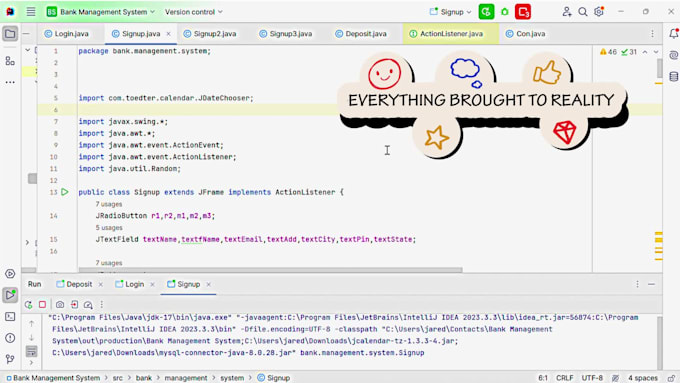
Task: Take a thread dump with camera icon
Action: click(x=60, y=304)
